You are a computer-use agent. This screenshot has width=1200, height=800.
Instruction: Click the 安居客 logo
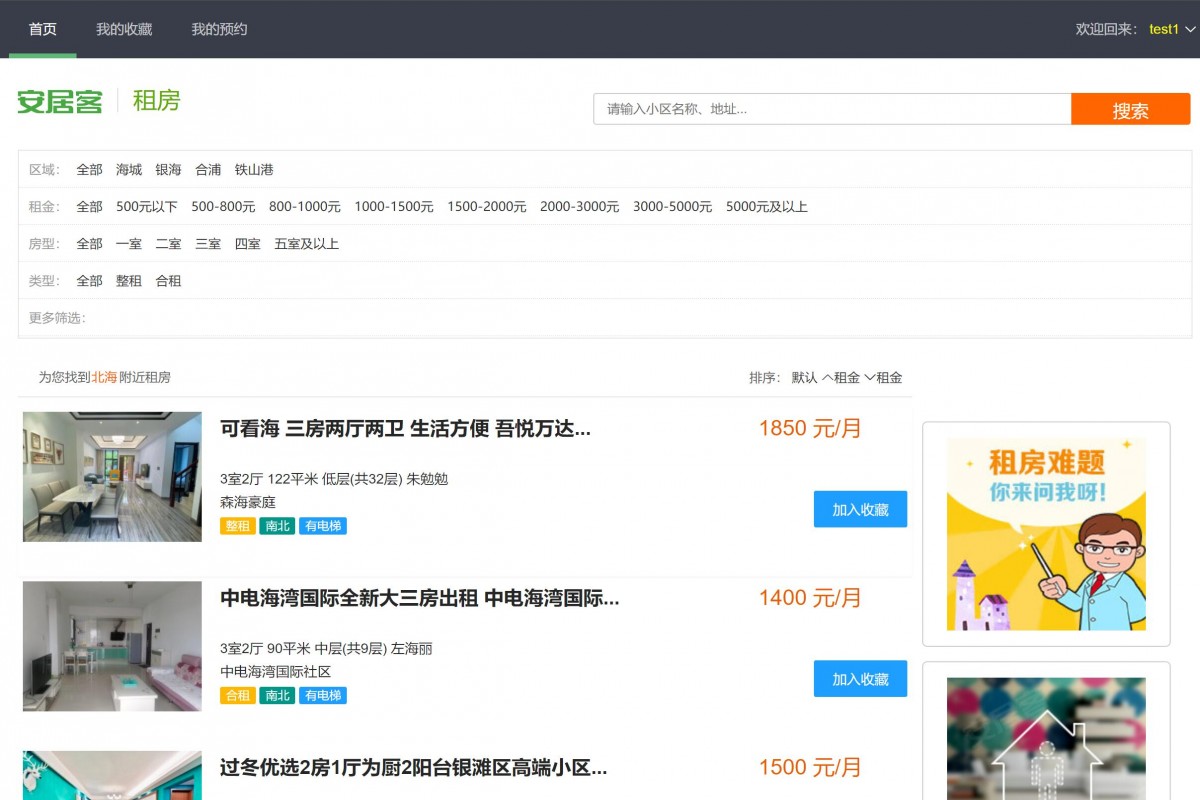tap(59, 101)
